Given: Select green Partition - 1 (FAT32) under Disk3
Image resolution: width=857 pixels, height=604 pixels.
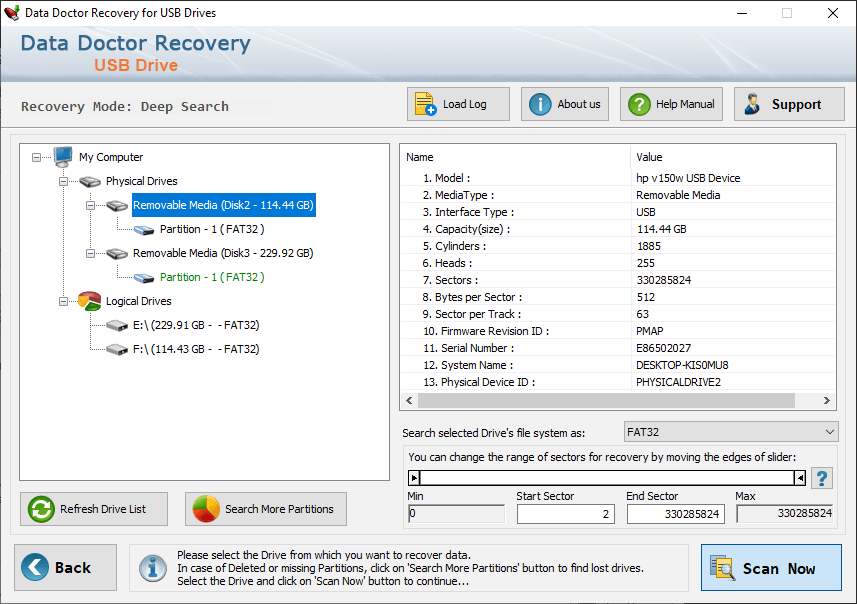Looking at the screenshot, I should coord(212,277).
